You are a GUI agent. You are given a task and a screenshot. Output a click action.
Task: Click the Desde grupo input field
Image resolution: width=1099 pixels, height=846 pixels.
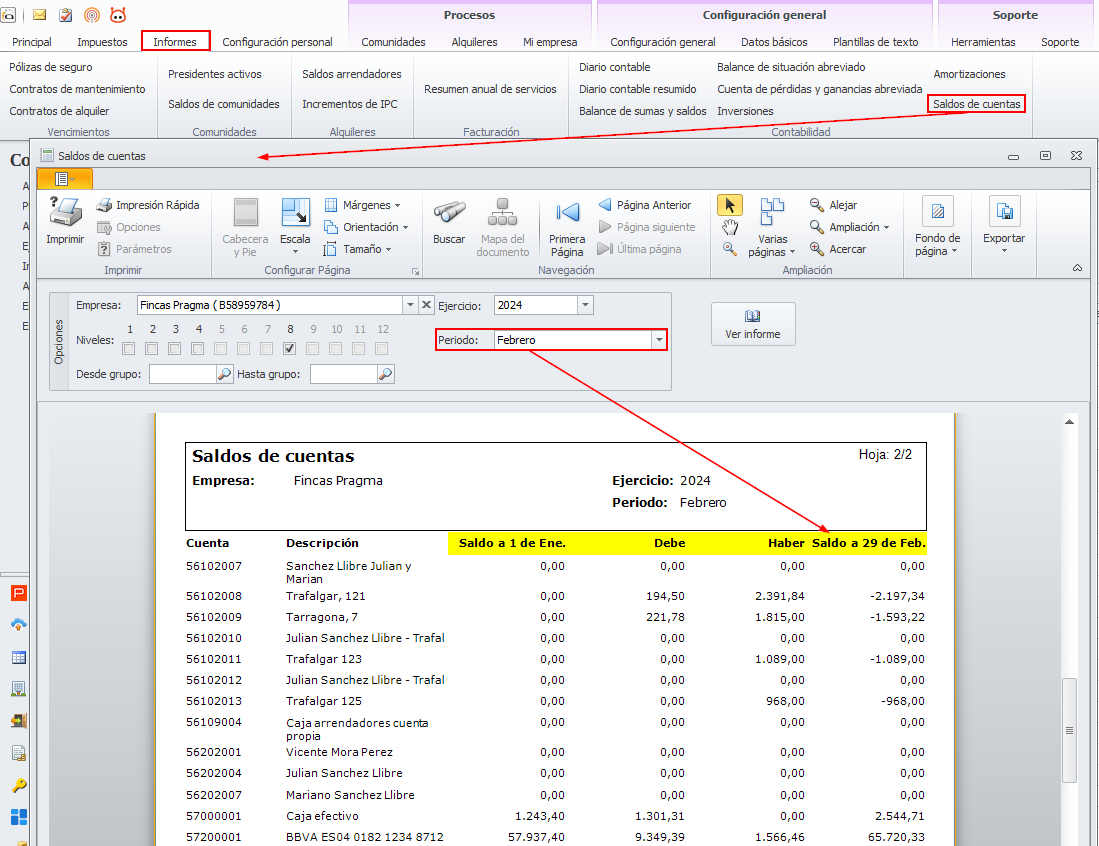click(x=183, y=374)
